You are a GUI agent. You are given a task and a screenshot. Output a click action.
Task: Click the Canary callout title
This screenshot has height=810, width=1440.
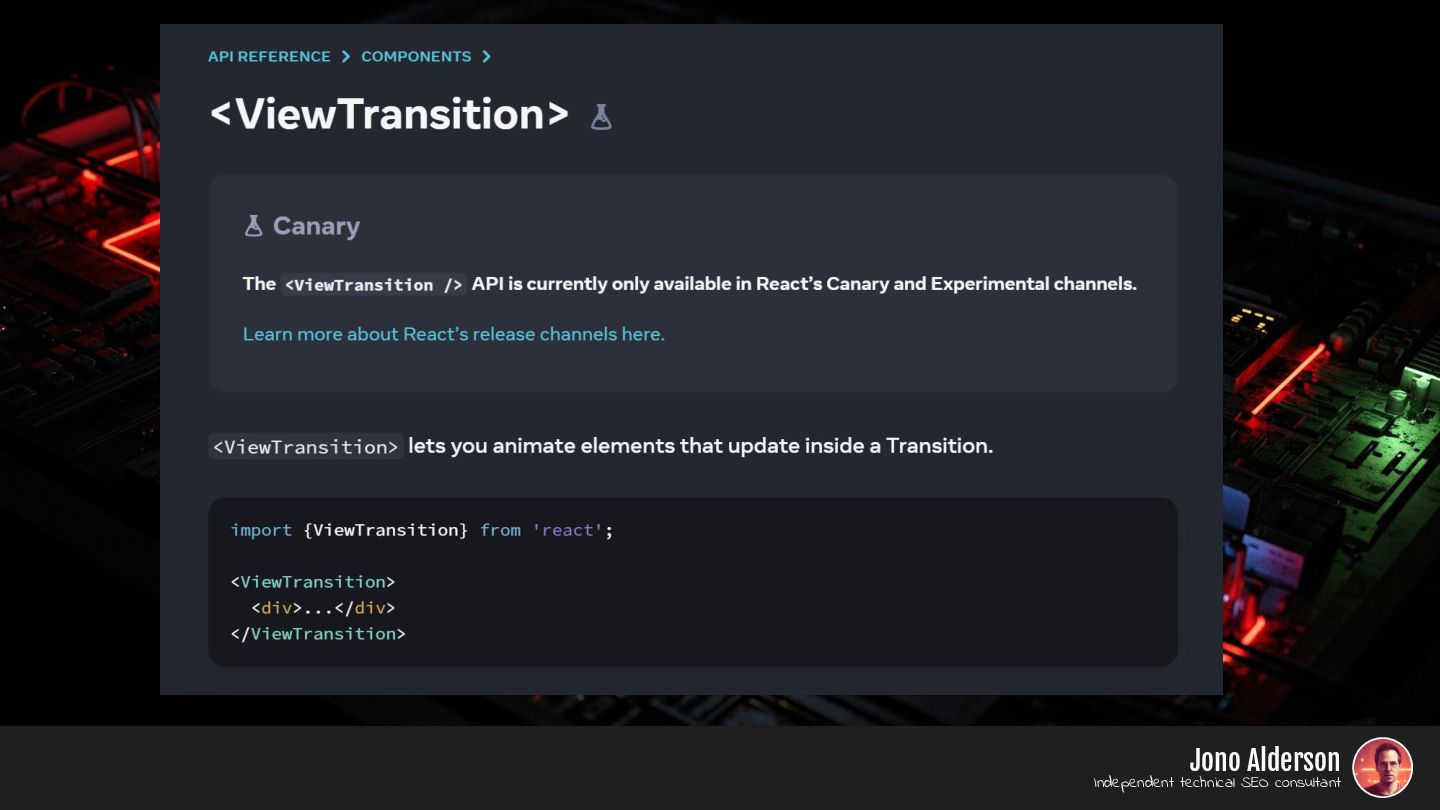(316, 226)
